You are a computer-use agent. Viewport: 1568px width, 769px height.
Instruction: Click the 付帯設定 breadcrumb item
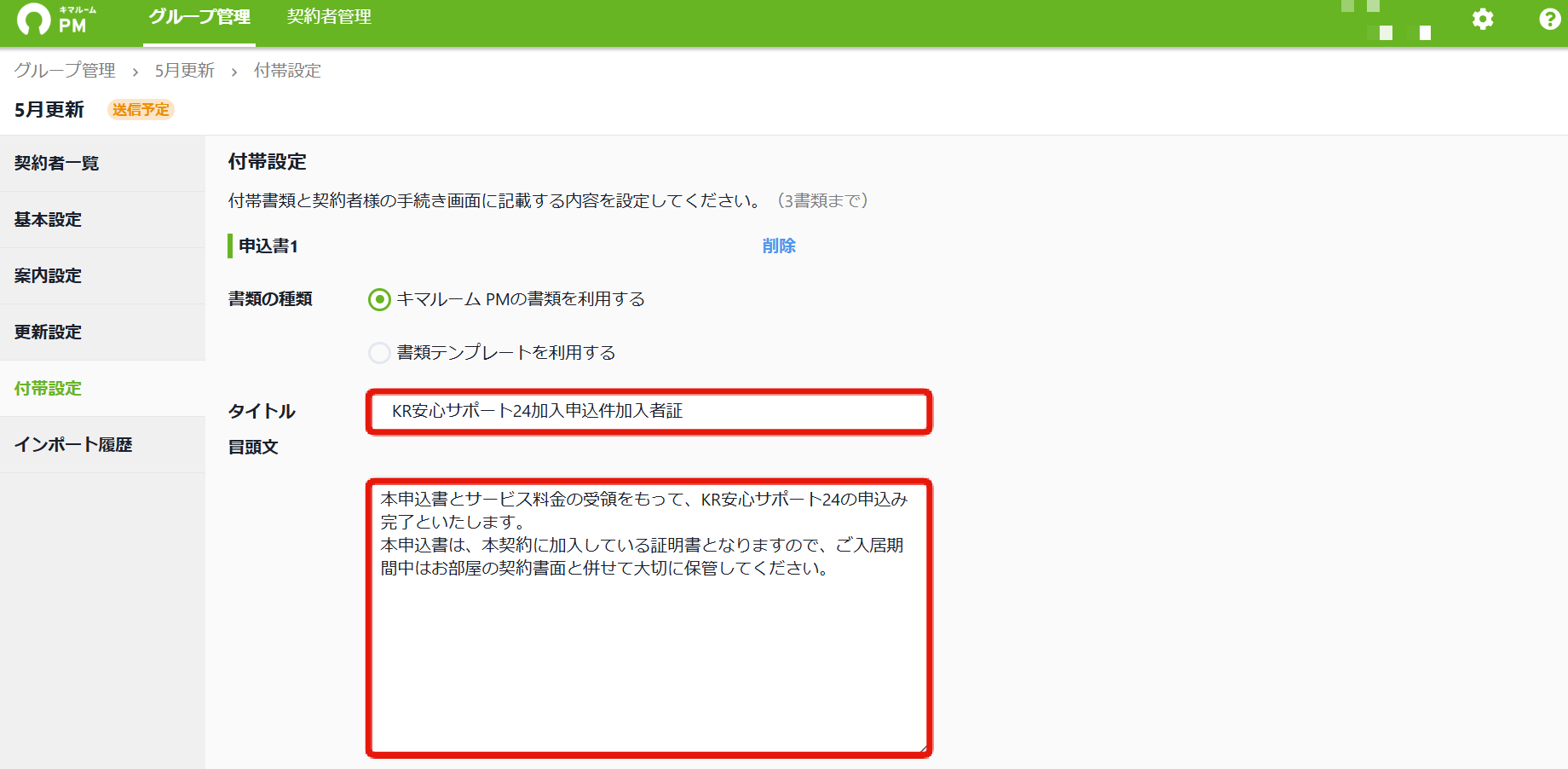point(287,71)
